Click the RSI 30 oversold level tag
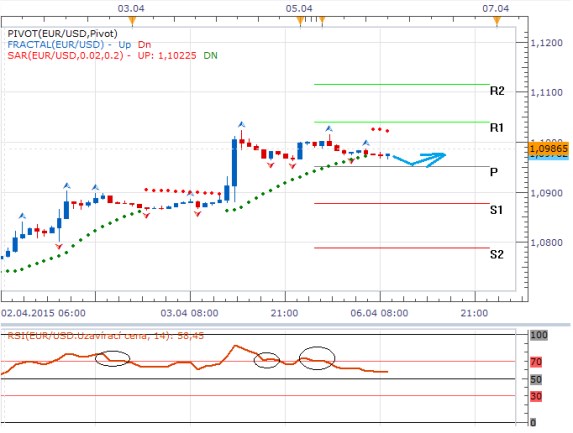Screen dimensions: 573x433 click(536, 396)
